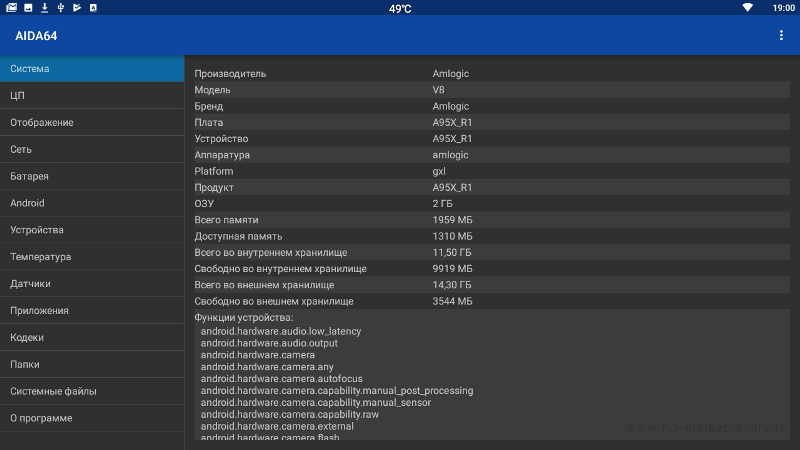Select the Модель value V8
This screenshot has height=450, width=800.
coord(438,90)
